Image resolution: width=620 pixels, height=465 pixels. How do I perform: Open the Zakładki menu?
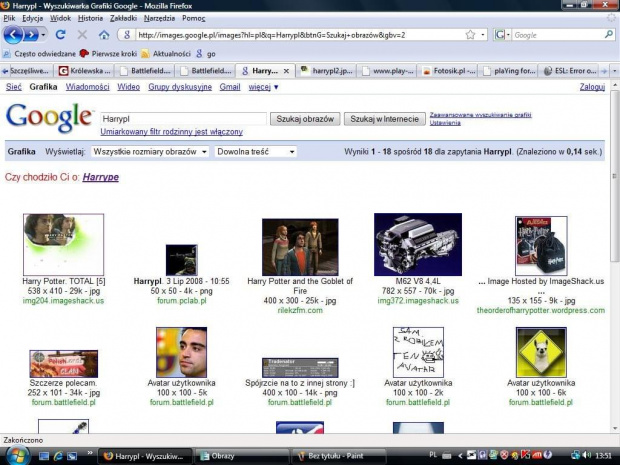click(x=123, y=18)
